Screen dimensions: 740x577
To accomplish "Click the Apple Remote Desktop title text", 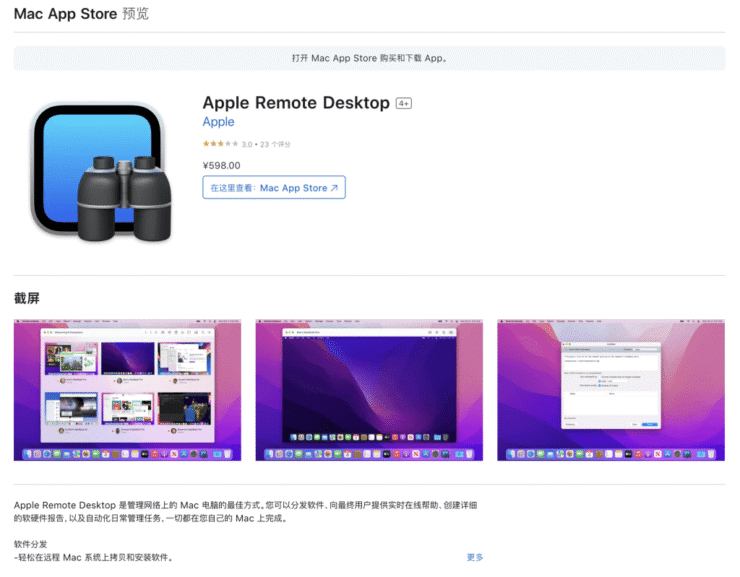I will coord(296,103).
